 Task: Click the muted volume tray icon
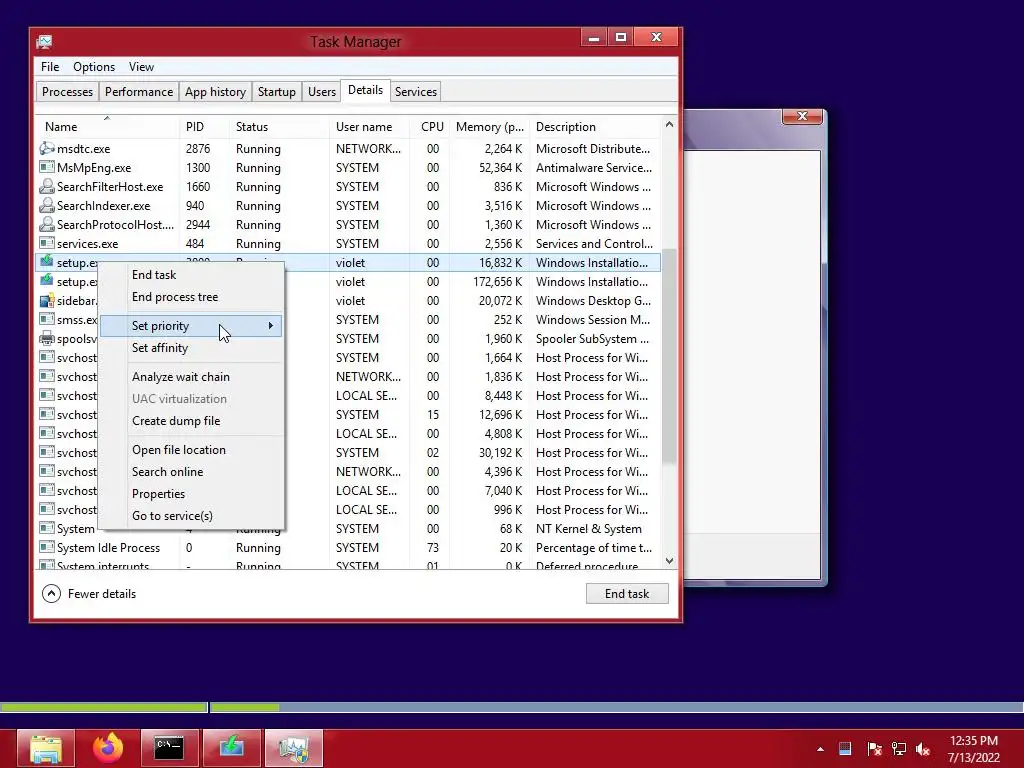[x=923, y=749]
